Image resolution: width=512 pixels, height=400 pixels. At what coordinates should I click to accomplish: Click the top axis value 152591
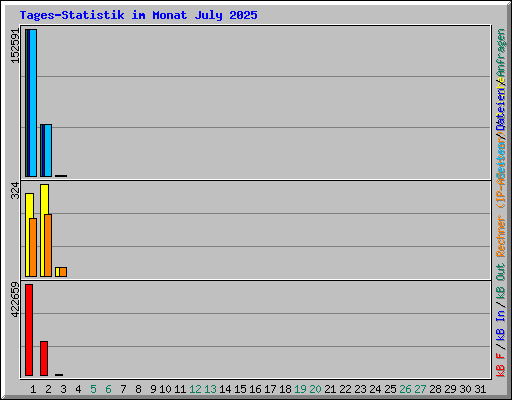15,46
